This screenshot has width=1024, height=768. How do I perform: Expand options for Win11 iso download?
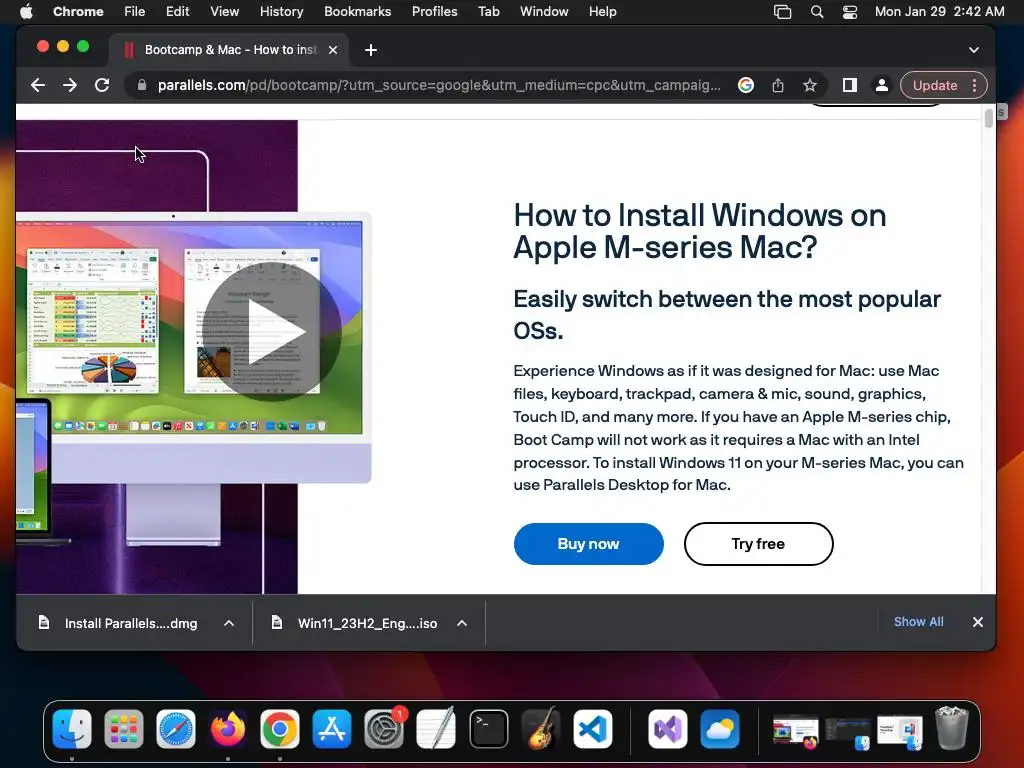click(x=462, y=623)
